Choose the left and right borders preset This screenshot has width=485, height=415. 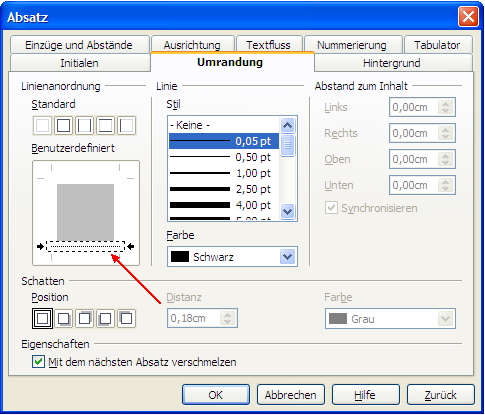[84, 126]
